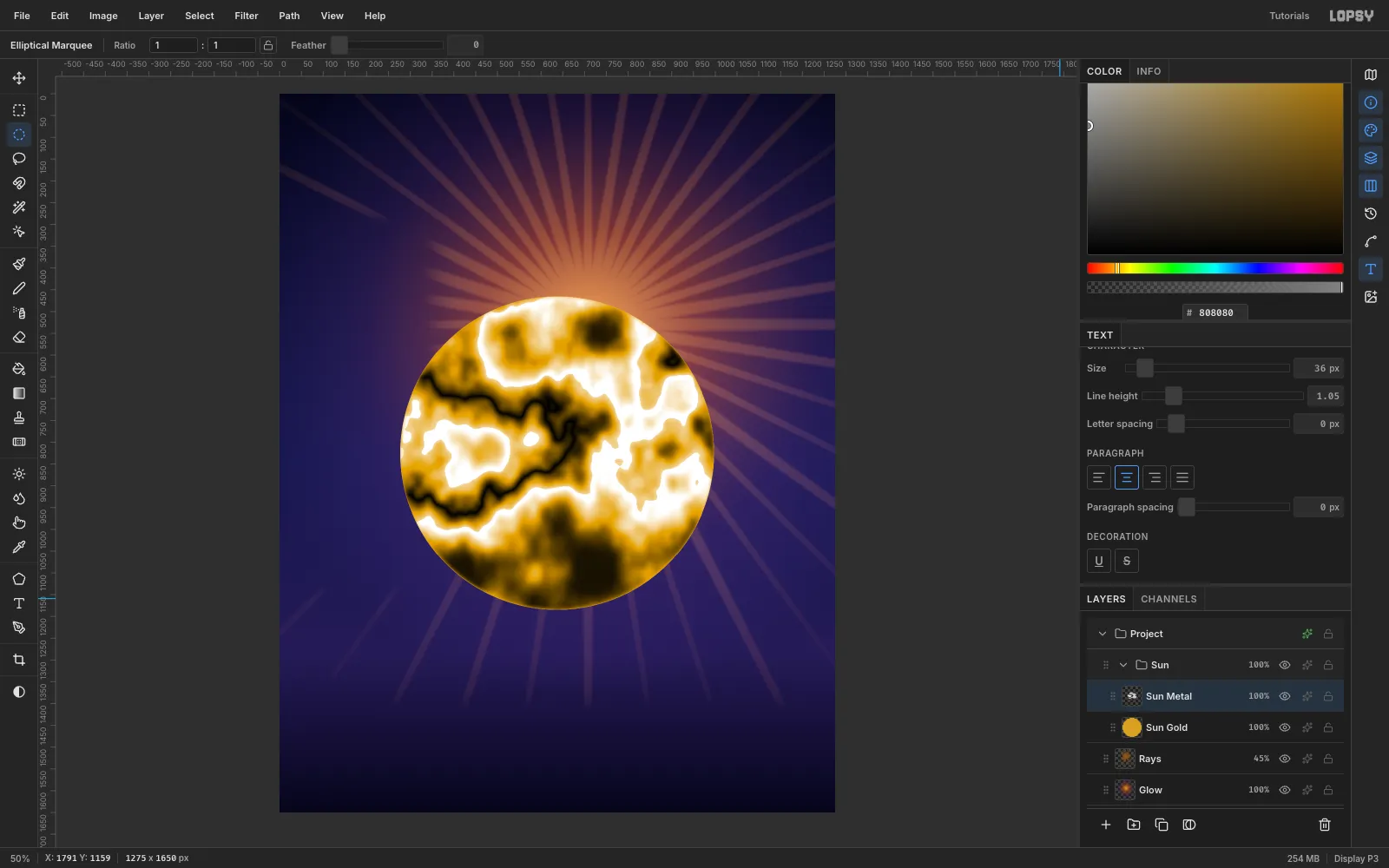Collapse the Sun group
The image size is (1389, 868).
[1123, 665]
